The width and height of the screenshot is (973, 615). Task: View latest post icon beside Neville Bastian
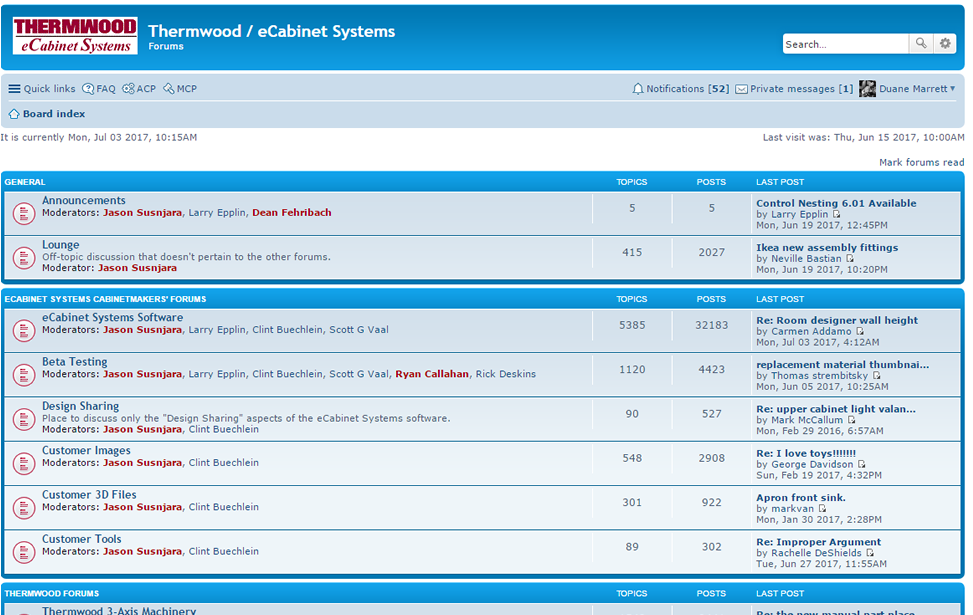pos(850,258)
